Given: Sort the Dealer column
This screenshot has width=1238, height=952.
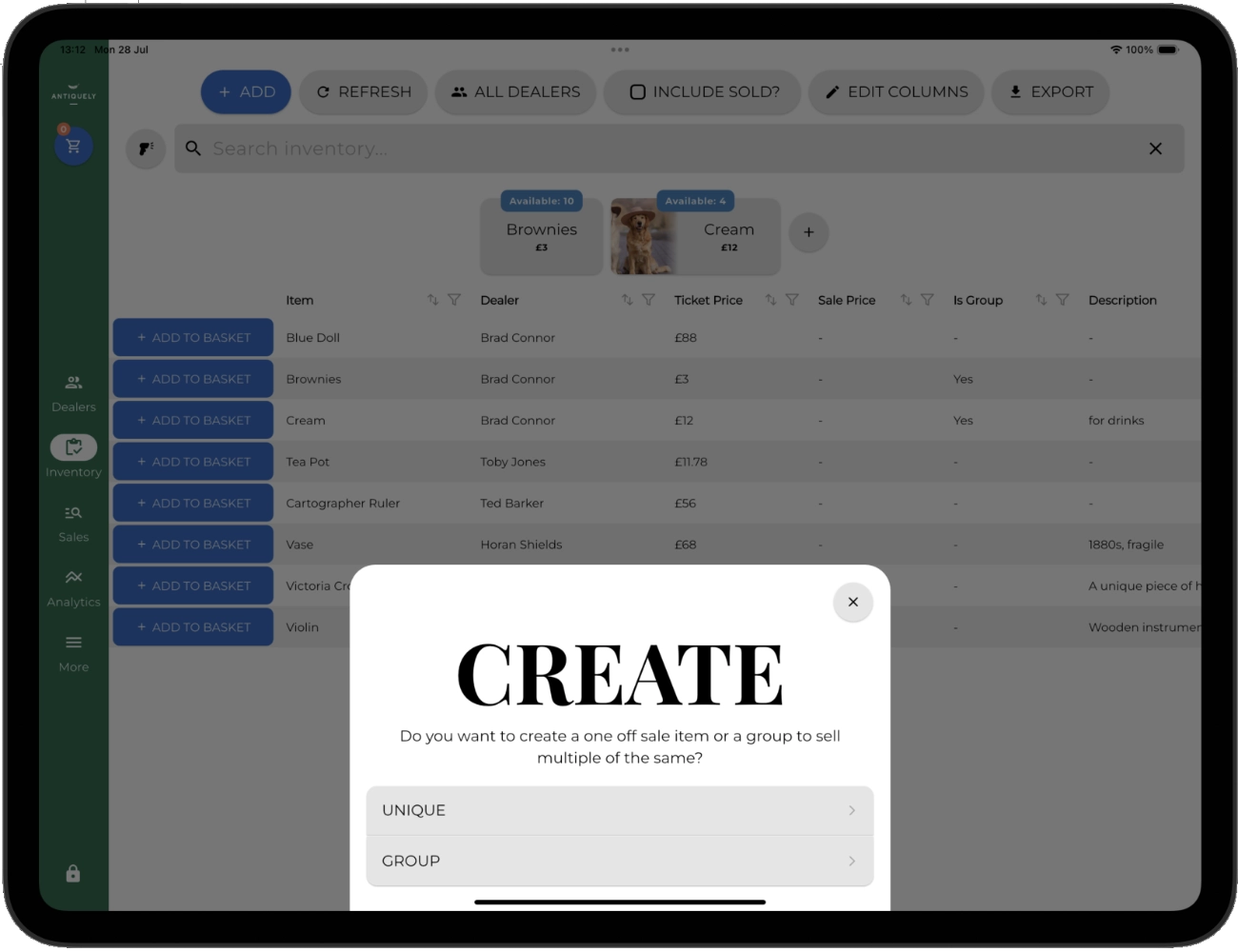Looking at the screenshot, I should [628, 300].
